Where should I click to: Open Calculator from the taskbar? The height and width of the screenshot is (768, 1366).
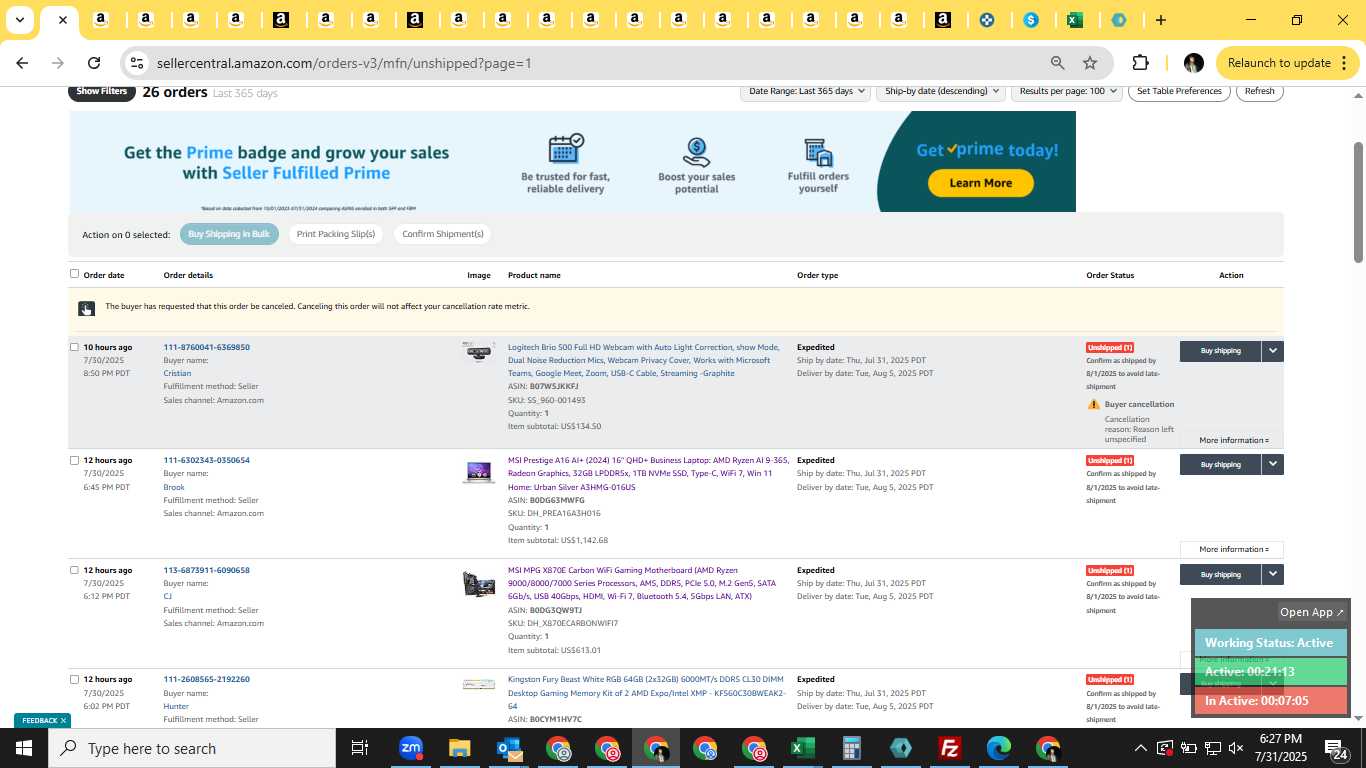pos(851,748)
